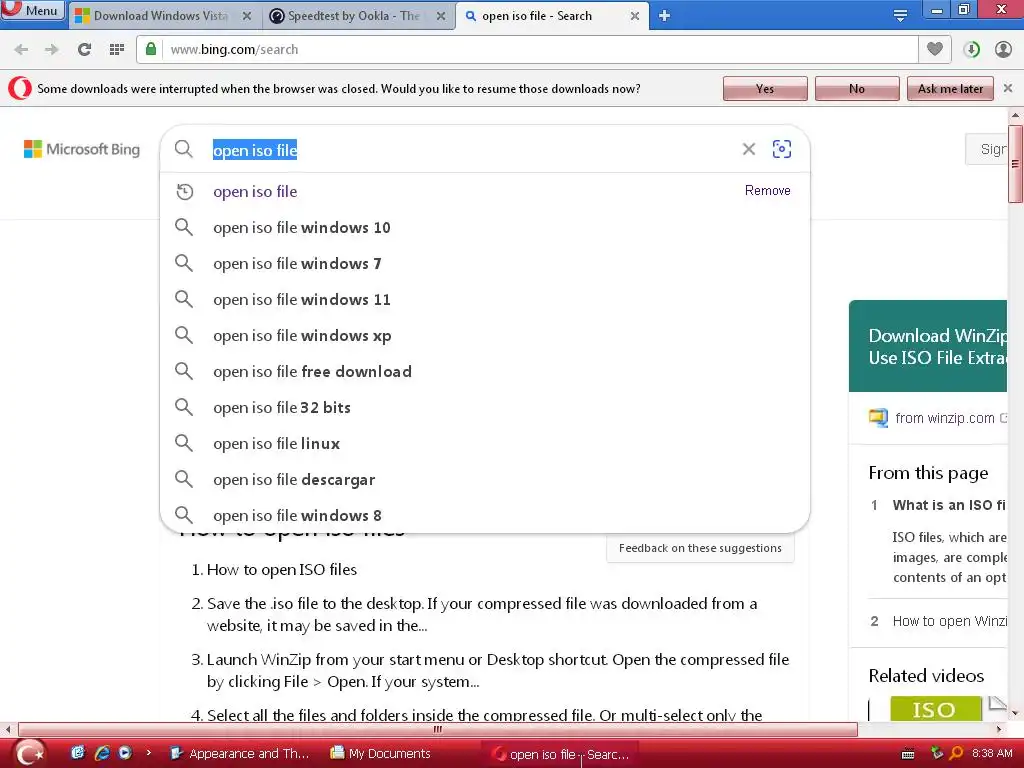
Task: Switch to Speedtest by Ookla tab
Action: pyautogui.click(x=353, y=16)
